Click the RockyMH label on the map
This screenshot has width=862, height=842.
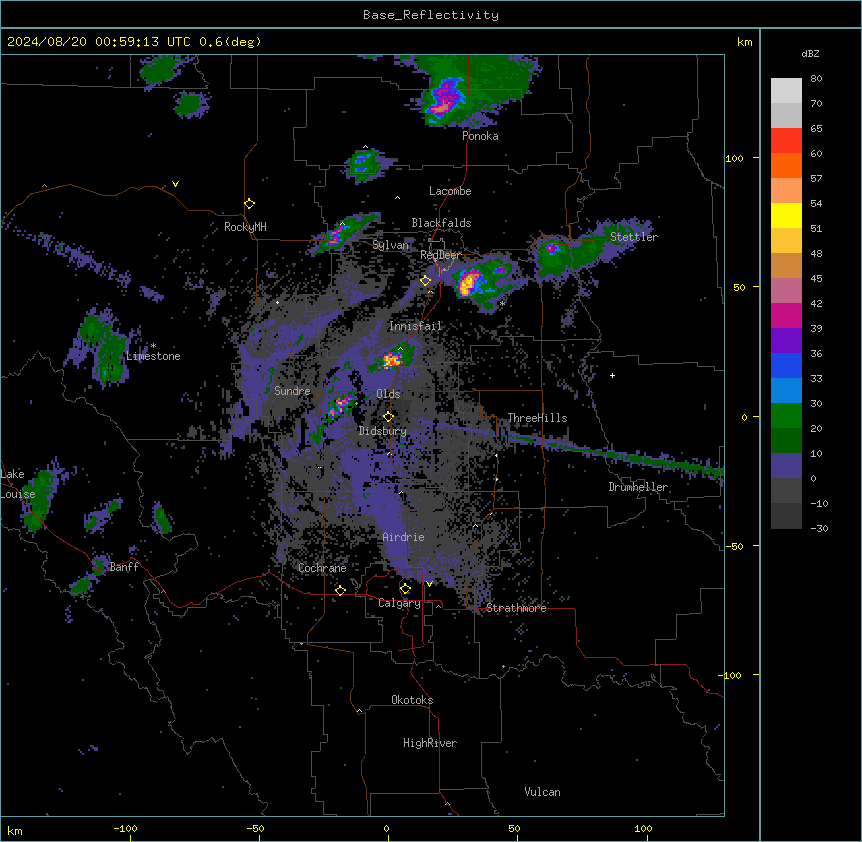point(245,227)
